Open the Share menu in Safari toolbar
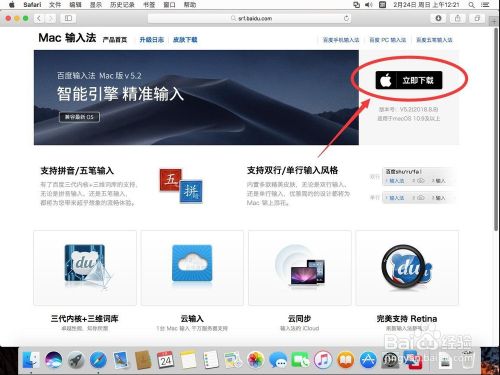The image size is (500, 375). coord(458,18)
